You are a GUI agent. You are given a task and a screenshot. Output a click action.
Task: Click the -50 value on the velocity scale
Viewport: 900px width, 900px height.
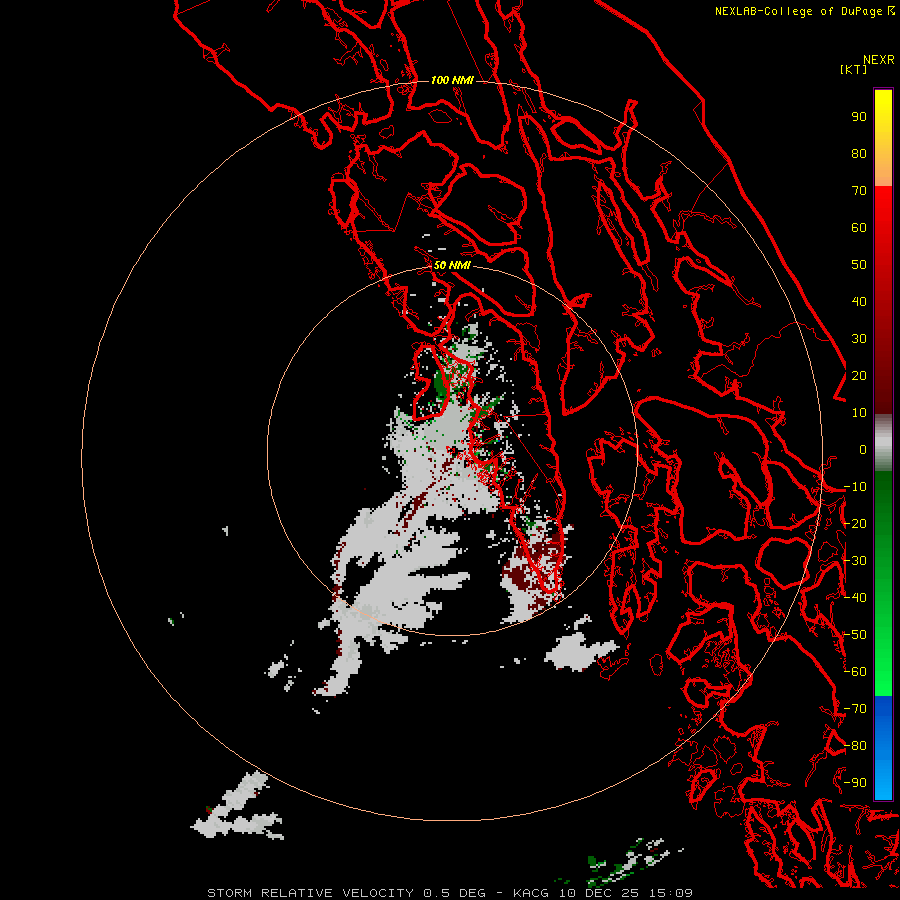[x=855, y=635]
